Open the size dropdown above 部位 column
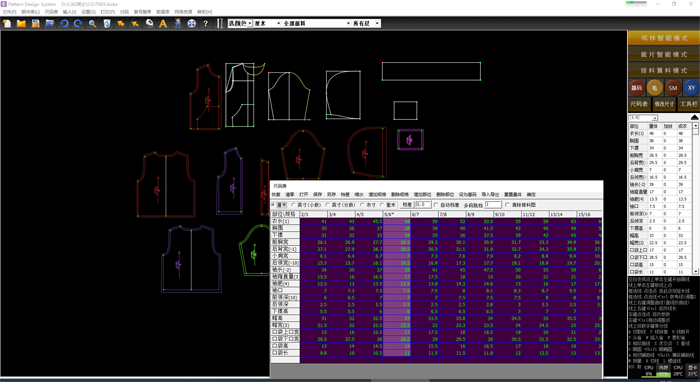The width and height of the screenshot is (700, 382). [643, 118]
